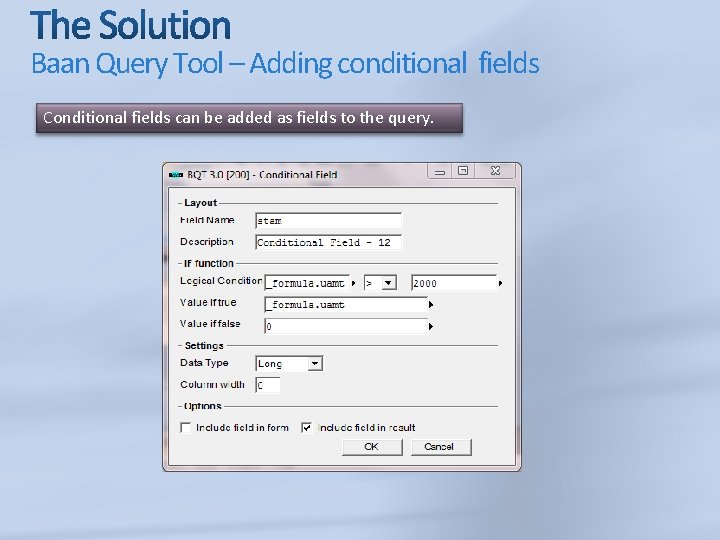Expand the Data Type Long dropdown
The height and width of the screenshot is (540, 720).
click(x=315, y=364)
